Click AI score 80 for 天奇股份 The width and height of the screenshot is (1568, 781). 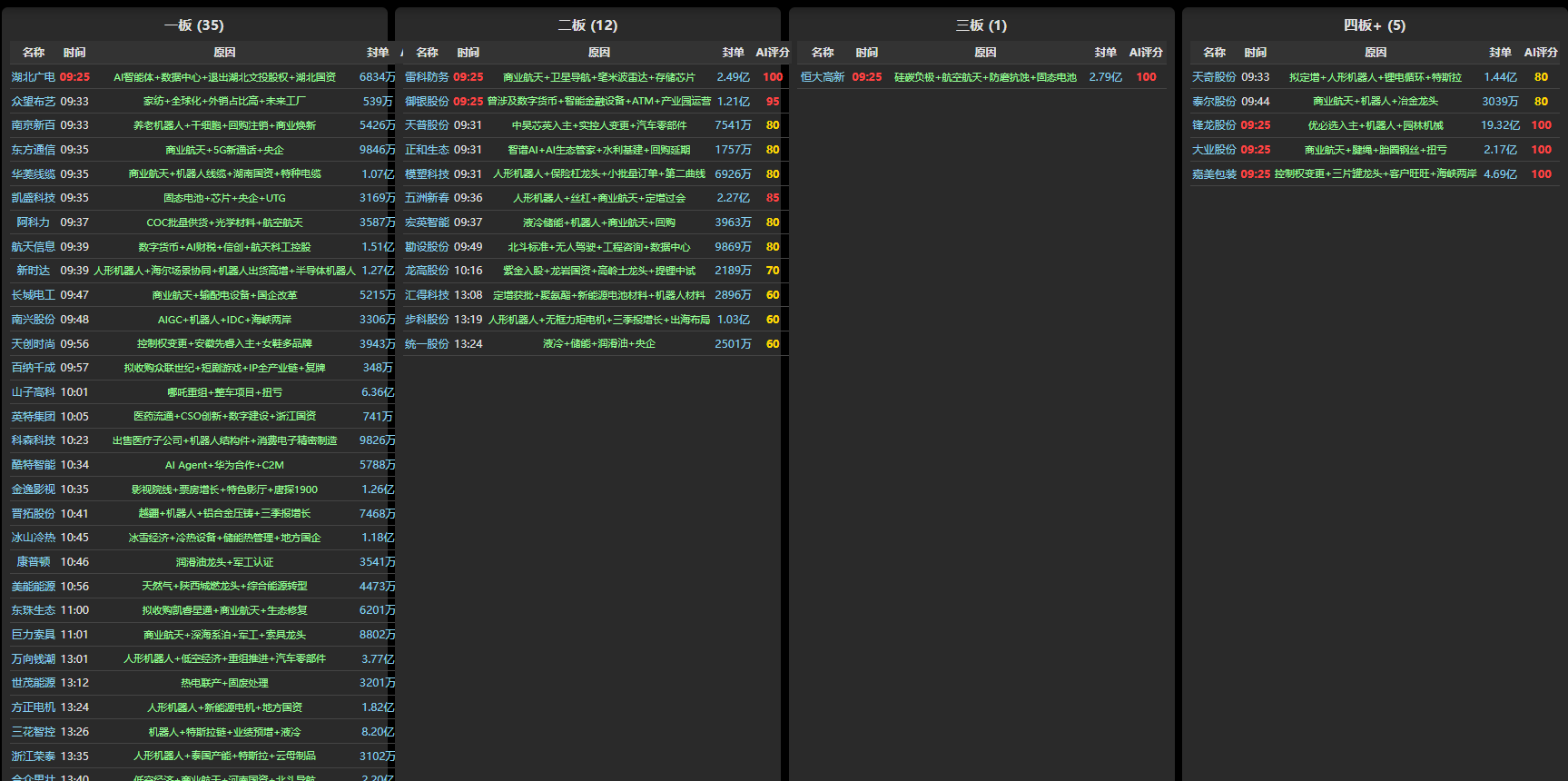[1541, 77]
